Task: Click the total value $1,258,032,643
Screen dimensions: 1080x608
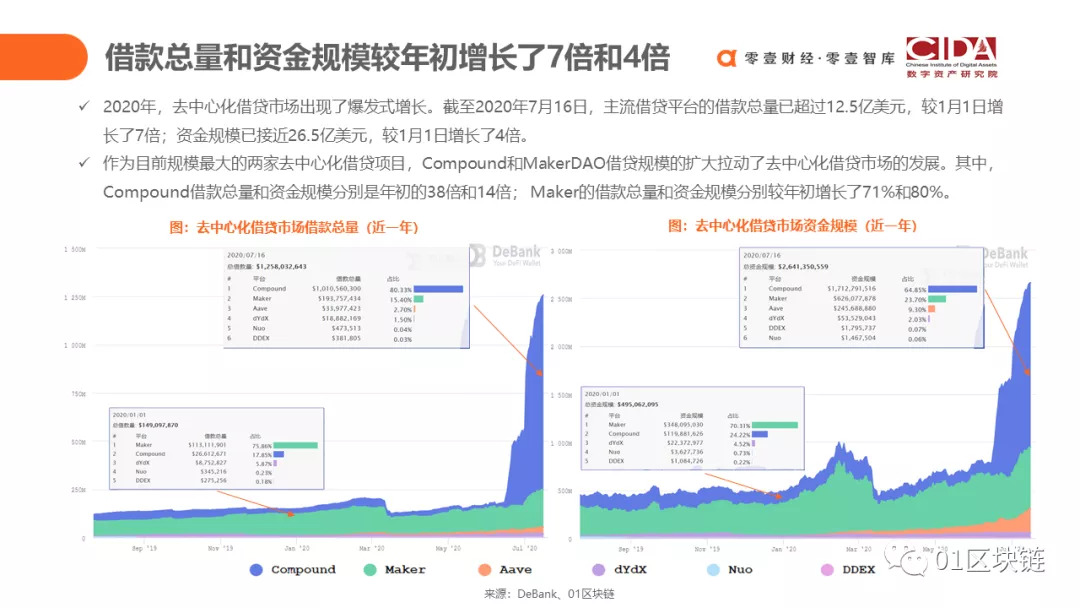Action: (281, 266)
